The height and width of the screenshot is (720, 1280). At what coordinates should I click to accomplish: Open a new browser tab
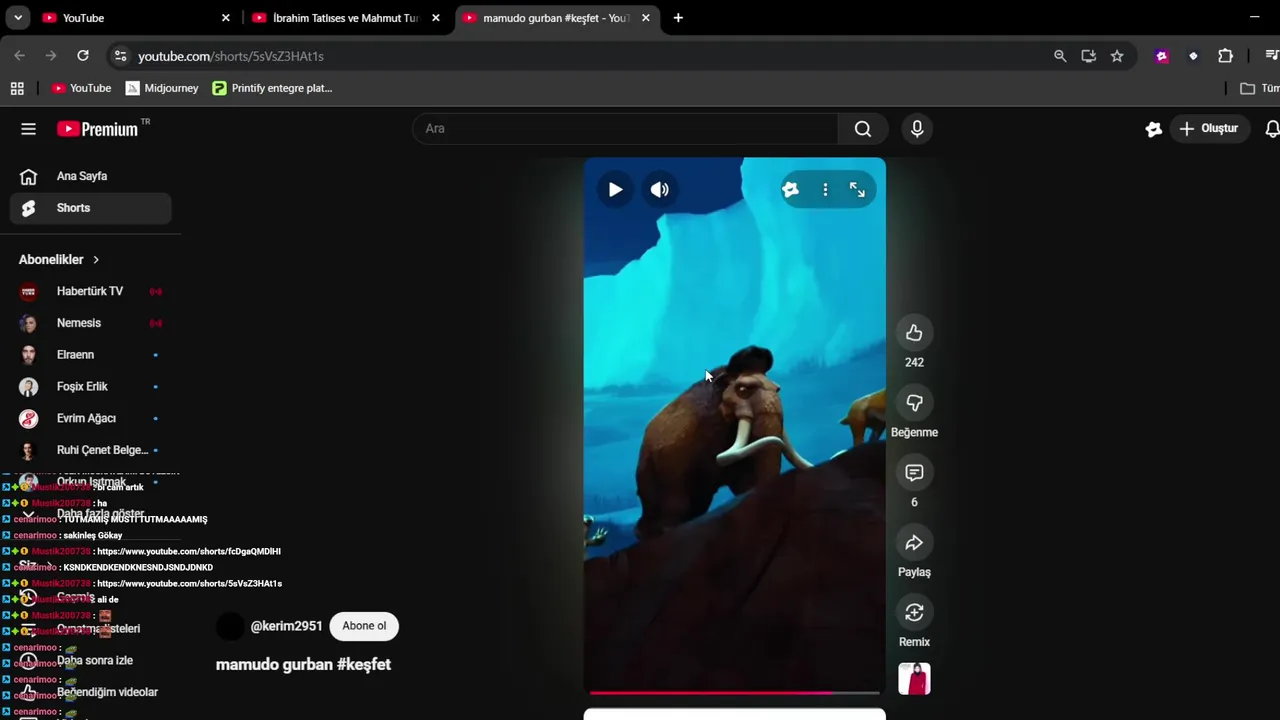[678, 18]
